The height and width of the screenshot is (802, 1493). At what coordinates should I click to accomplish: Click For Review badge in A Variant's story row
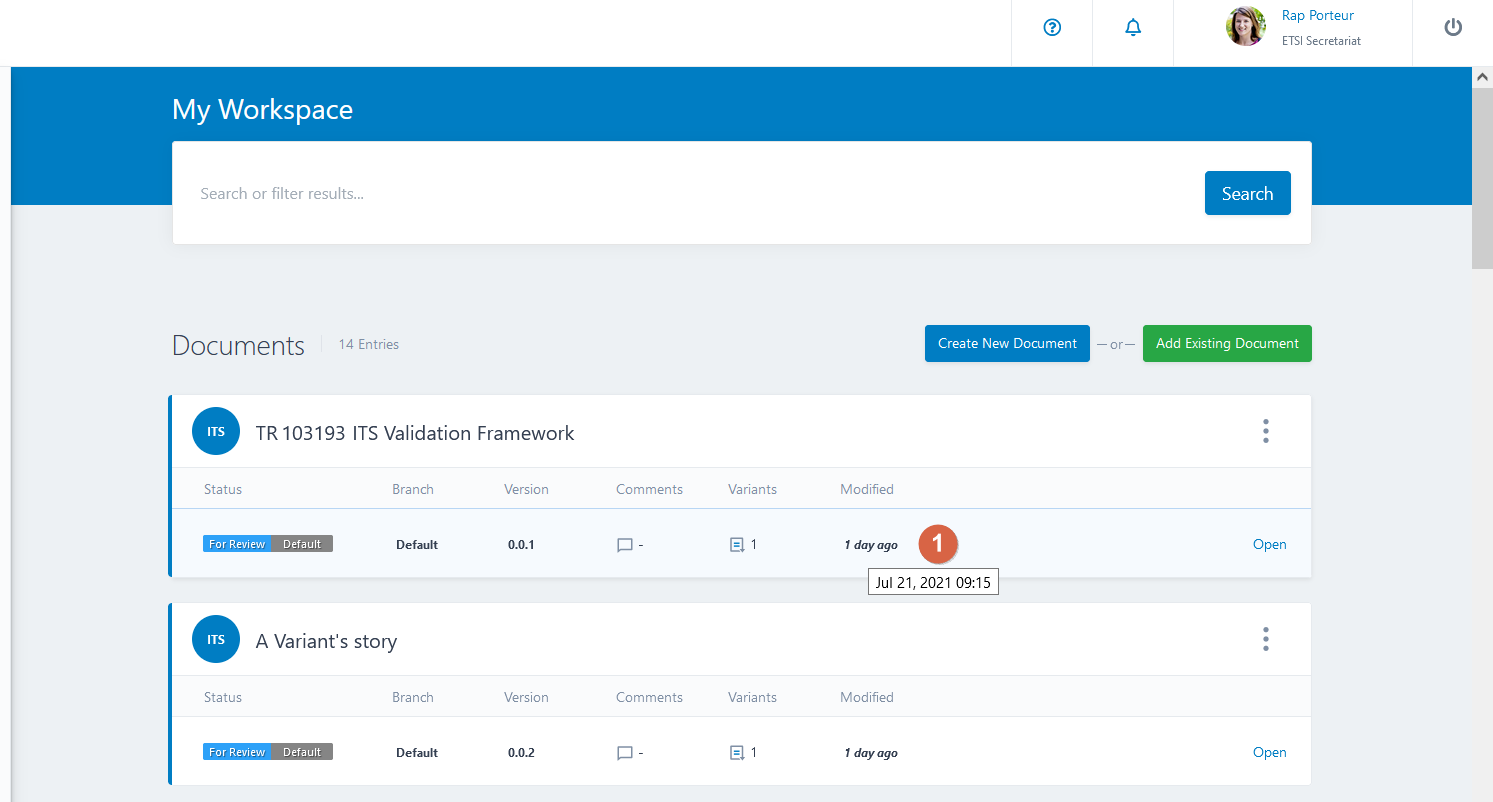[237, 752]
